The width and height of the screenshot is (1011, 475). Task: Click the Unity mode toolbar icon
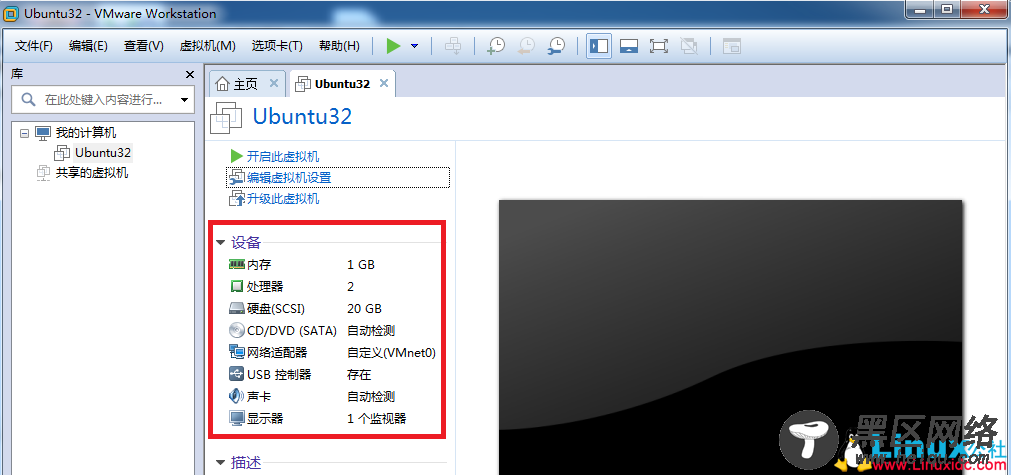point(689,46)
